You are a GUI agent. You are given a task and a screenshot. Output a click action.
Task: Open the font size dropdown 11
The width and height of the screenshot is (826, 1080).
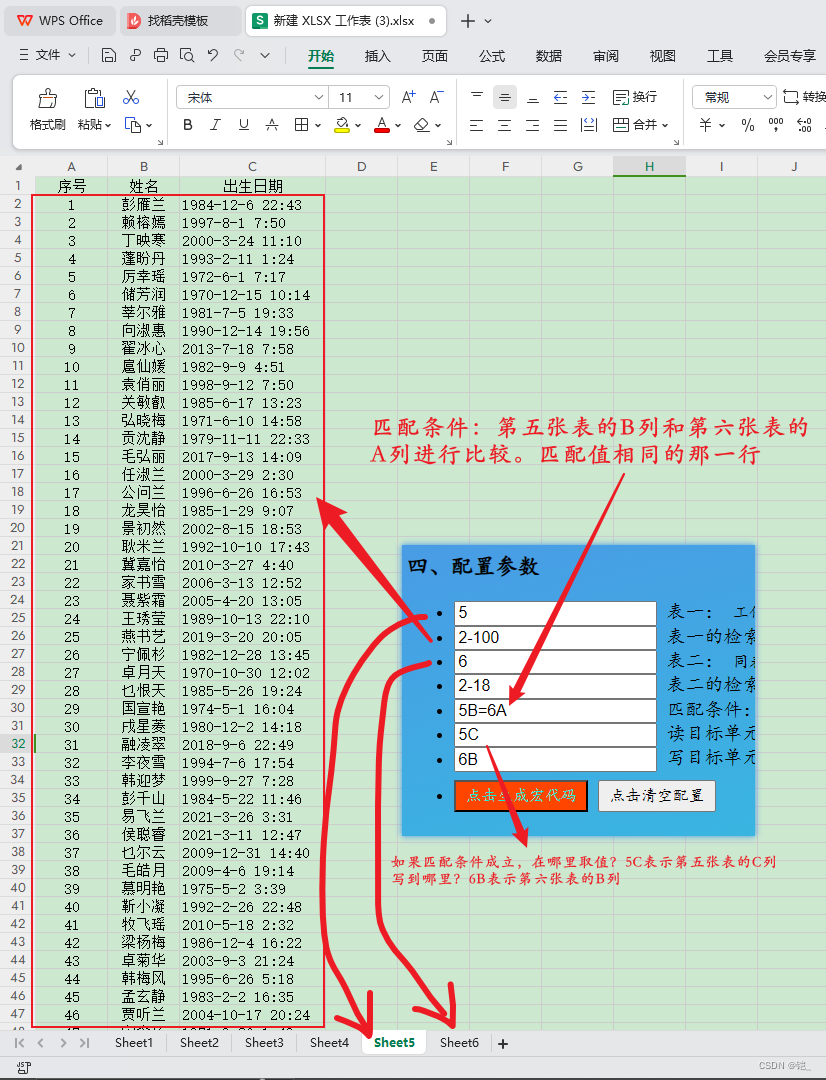pos(379,98)
